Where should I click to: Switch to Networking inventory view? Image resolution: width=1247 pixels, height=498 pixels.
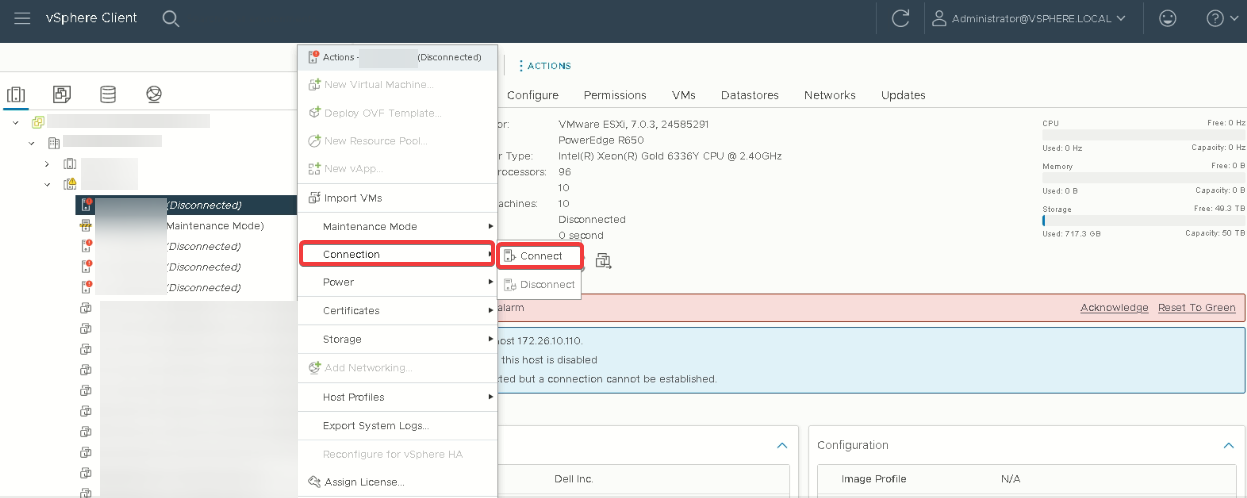153,95
